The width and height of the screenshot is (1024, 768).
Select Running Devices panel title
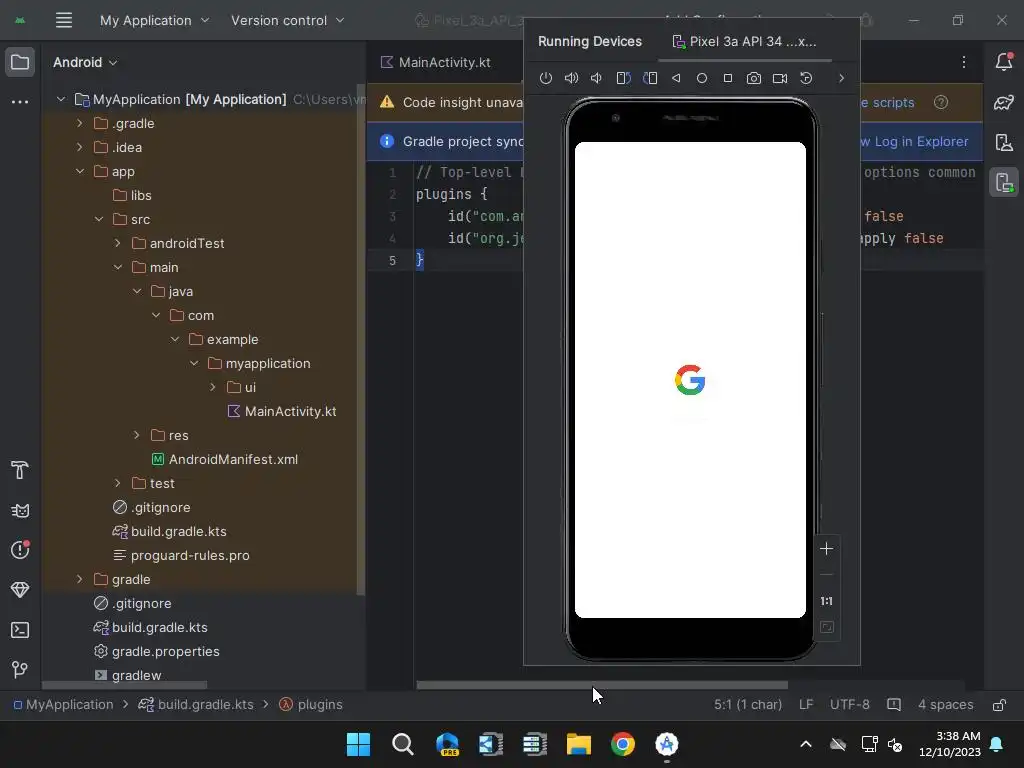590,41
